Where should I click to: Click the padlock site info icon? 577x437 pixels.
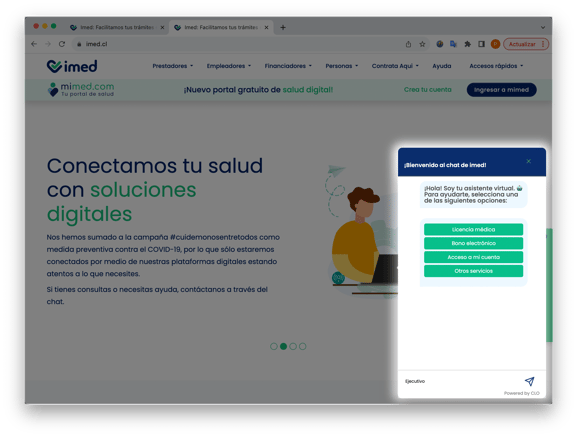point(79,44)
